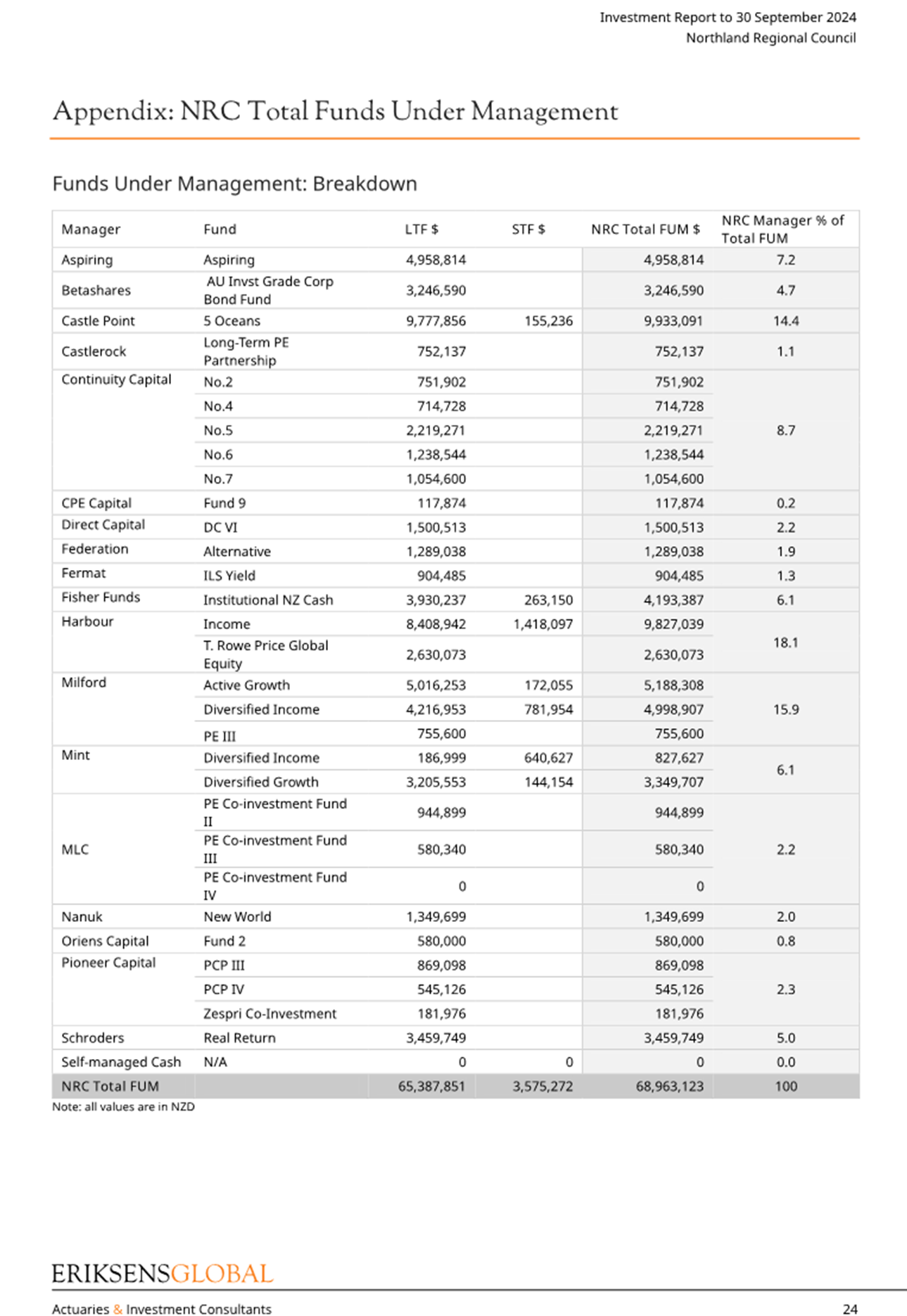
Task: Click the STF $ column header
Action: tap(528, 229)
